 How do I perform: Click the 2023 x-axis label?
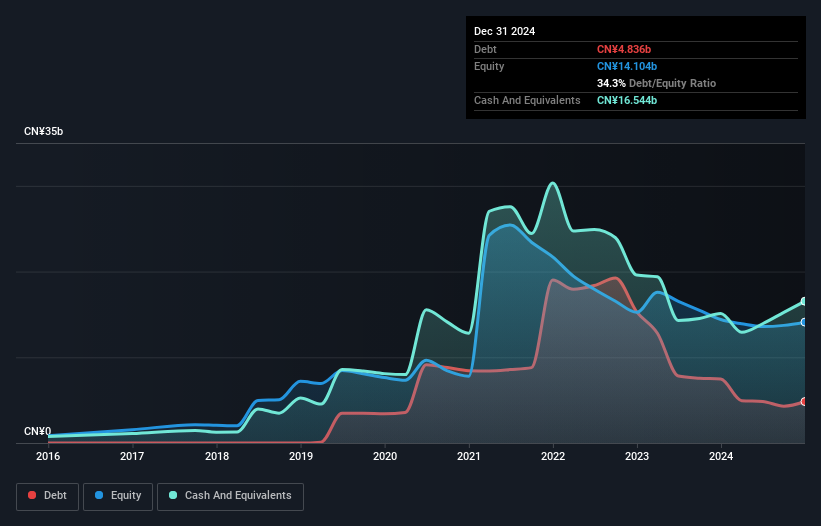tap(637, 456)
